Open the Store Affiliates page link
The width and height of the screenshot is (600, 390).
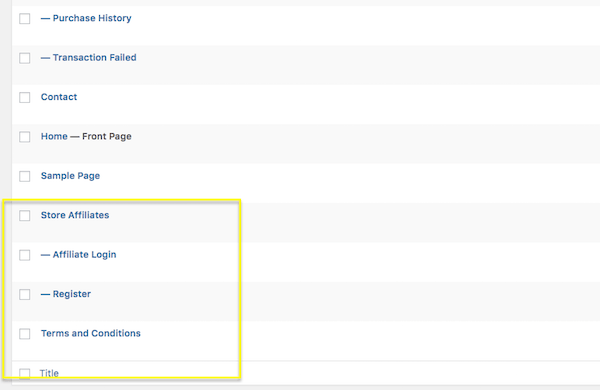75,215
